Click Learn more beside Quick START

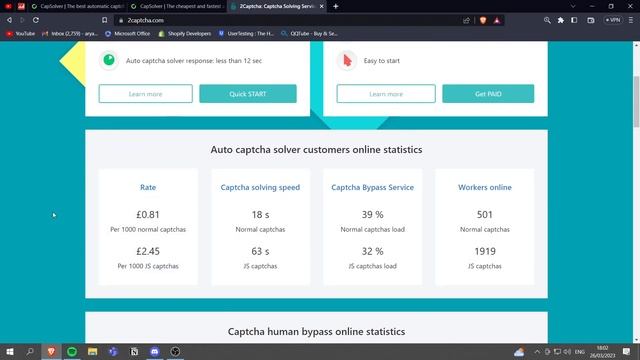point(145,94)
